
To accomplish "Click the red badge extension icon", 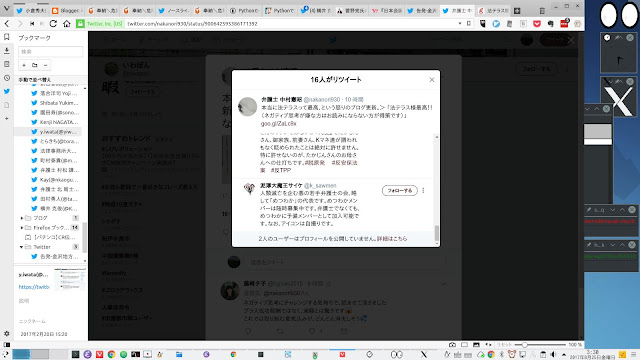I will click(564, 23).
